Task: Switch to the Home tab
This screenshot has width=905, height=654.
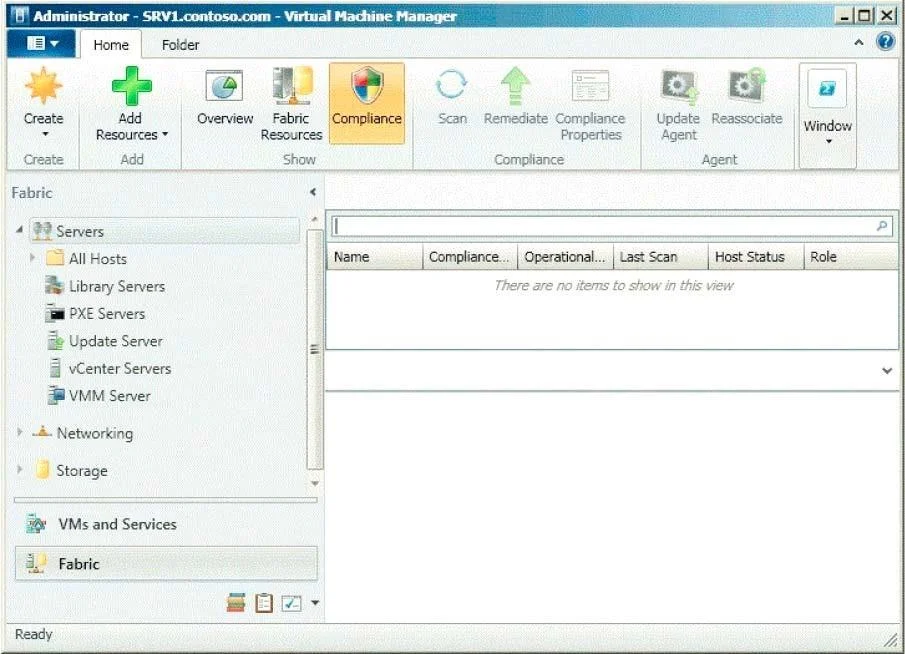Action: point(111,44)
